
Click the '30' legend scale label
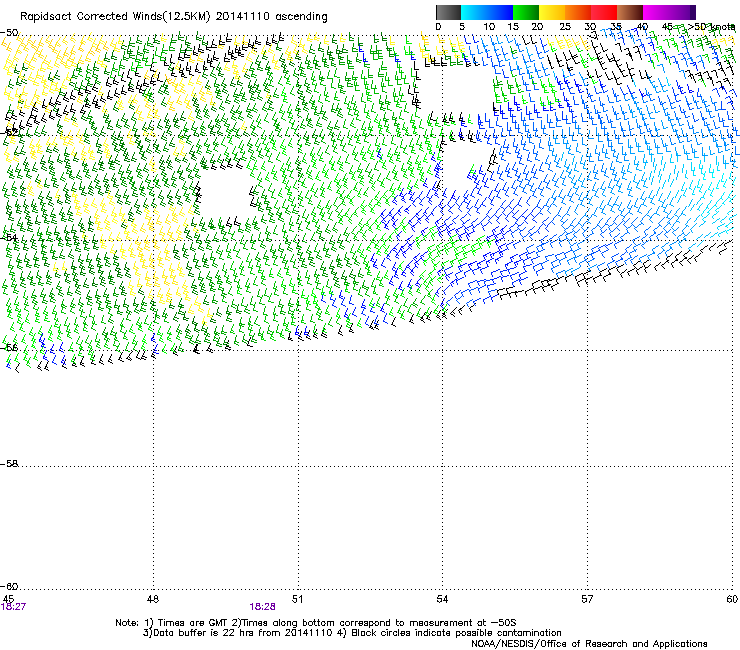click(x=590, y=27)
